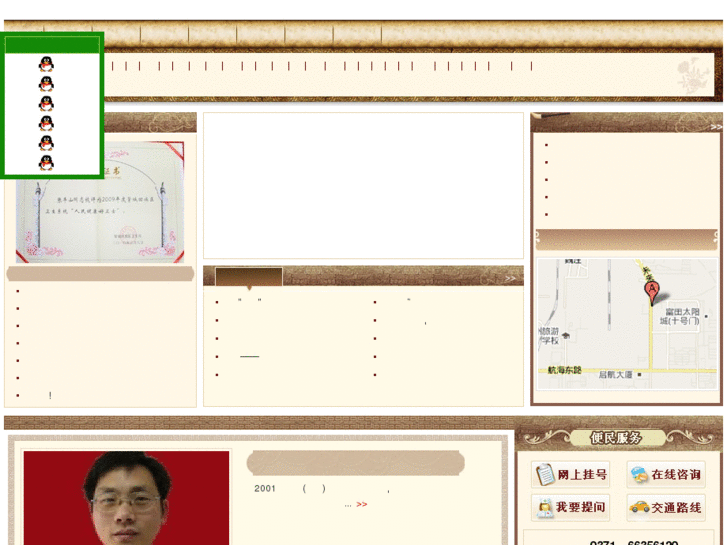The width and height of the screenshot is (727, 545).
Task: Open the 在线咨询 online consultation button
Action: pyautogui.click(x=666, y=474)
